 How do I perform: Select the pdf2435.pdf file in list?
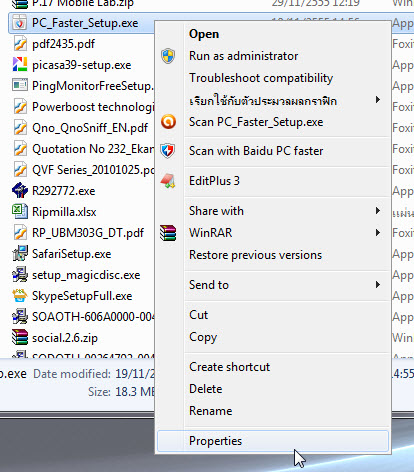tap(63, 44)
